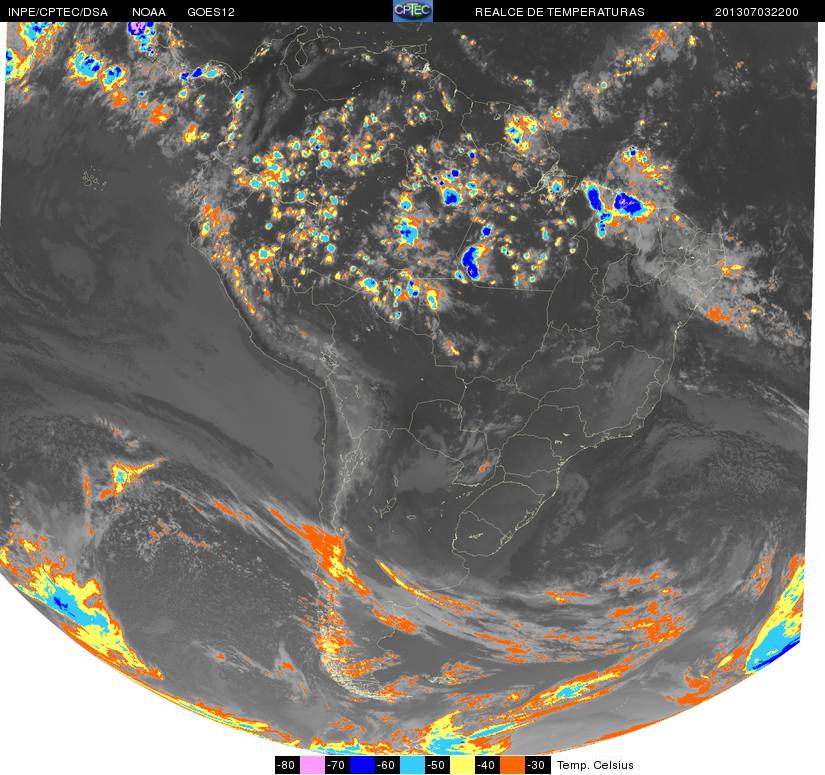
Task: Select the INPE/CPTEC/DSA header text
Action: 58,12
